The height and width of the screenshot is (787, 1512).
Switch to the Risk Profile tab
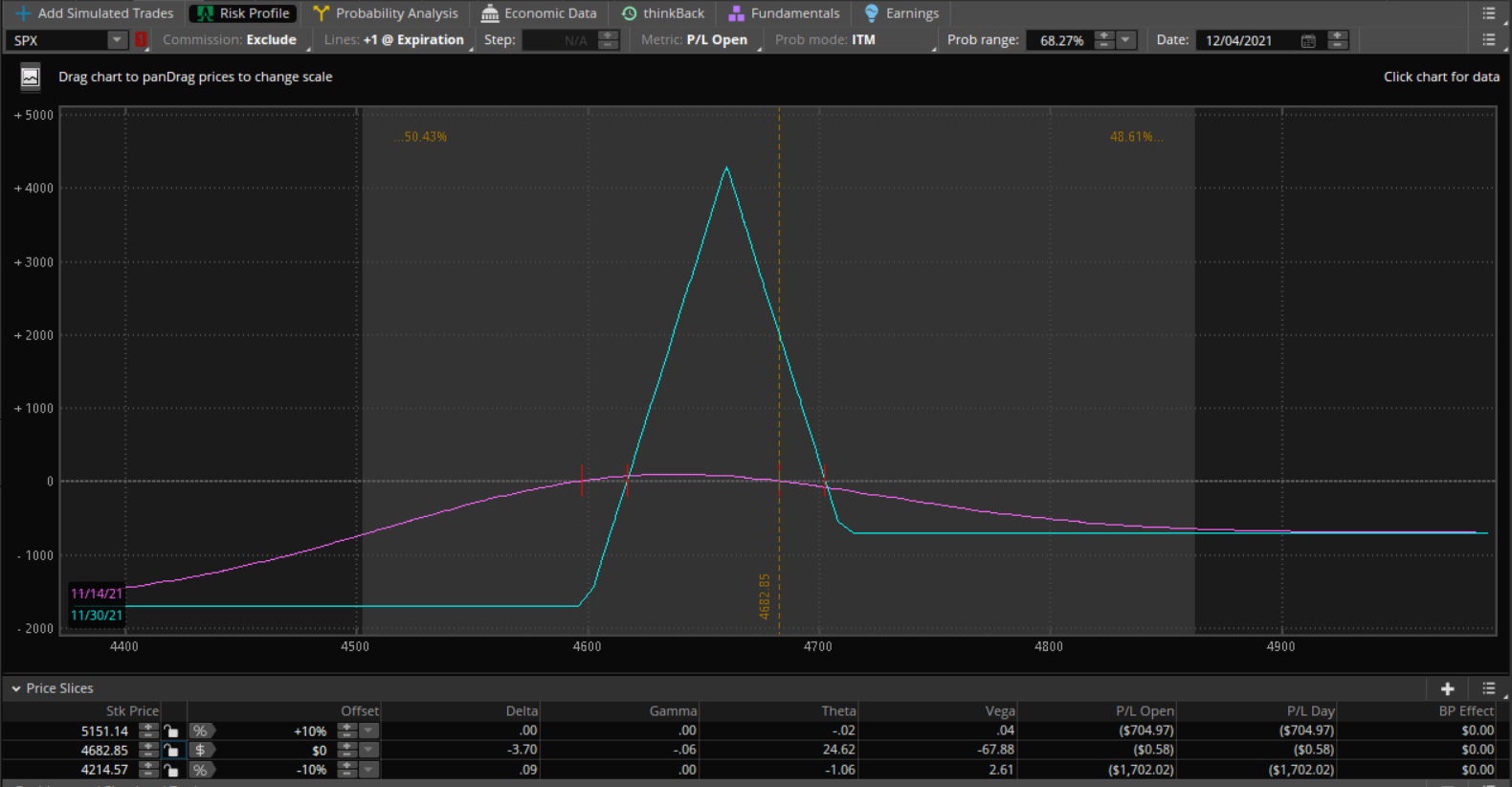(x=243, y=13)
